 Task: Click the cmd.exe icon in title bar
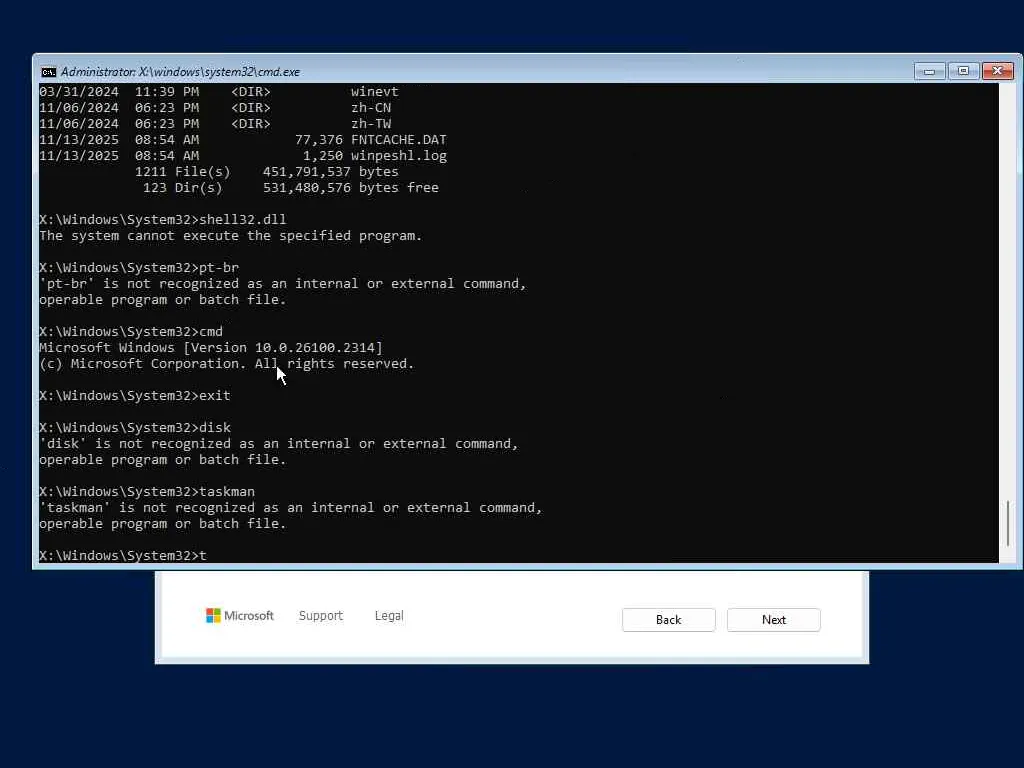click(x=48, y=72)
